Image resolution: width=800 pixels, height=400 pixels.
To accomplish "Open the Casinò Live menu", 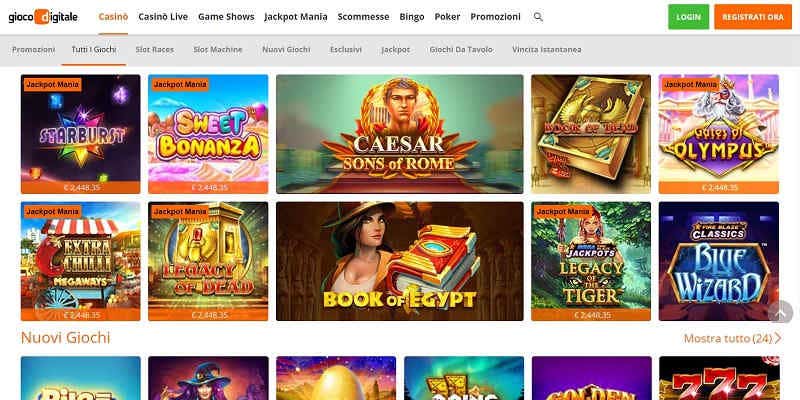I will click(163, 17).
